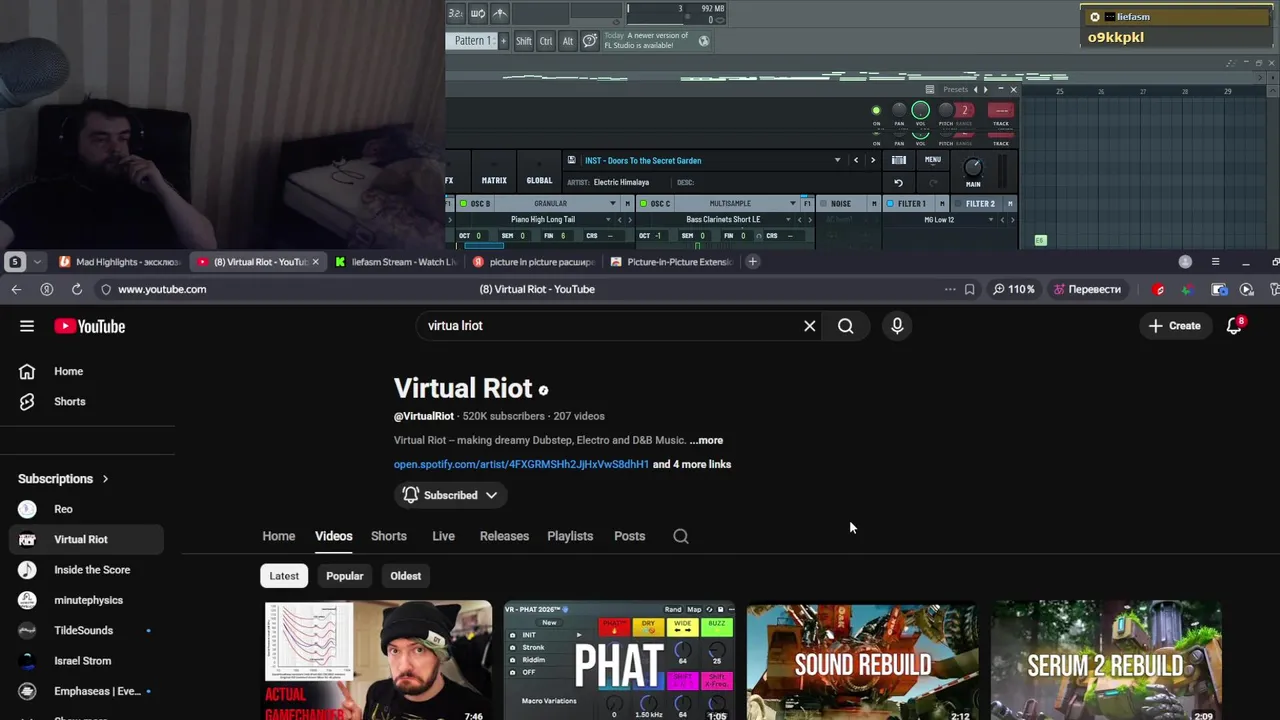The image size is (1280, 720).
Task: Open Piano High Long Tail sample dropdown
Action: point(607,219)
